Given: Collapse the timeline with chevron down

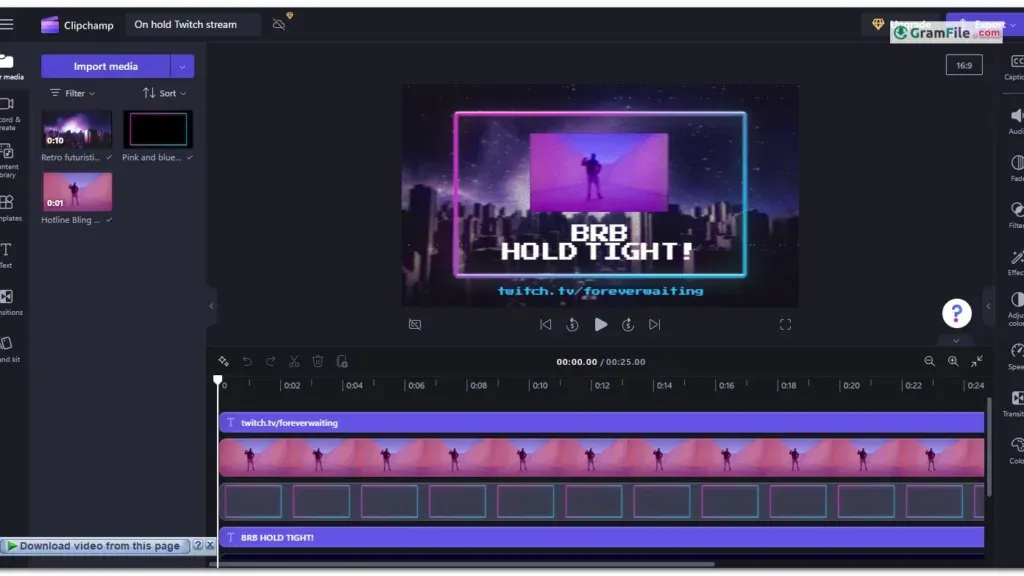Looking at the screenshot, I should (x=956, y=340).
